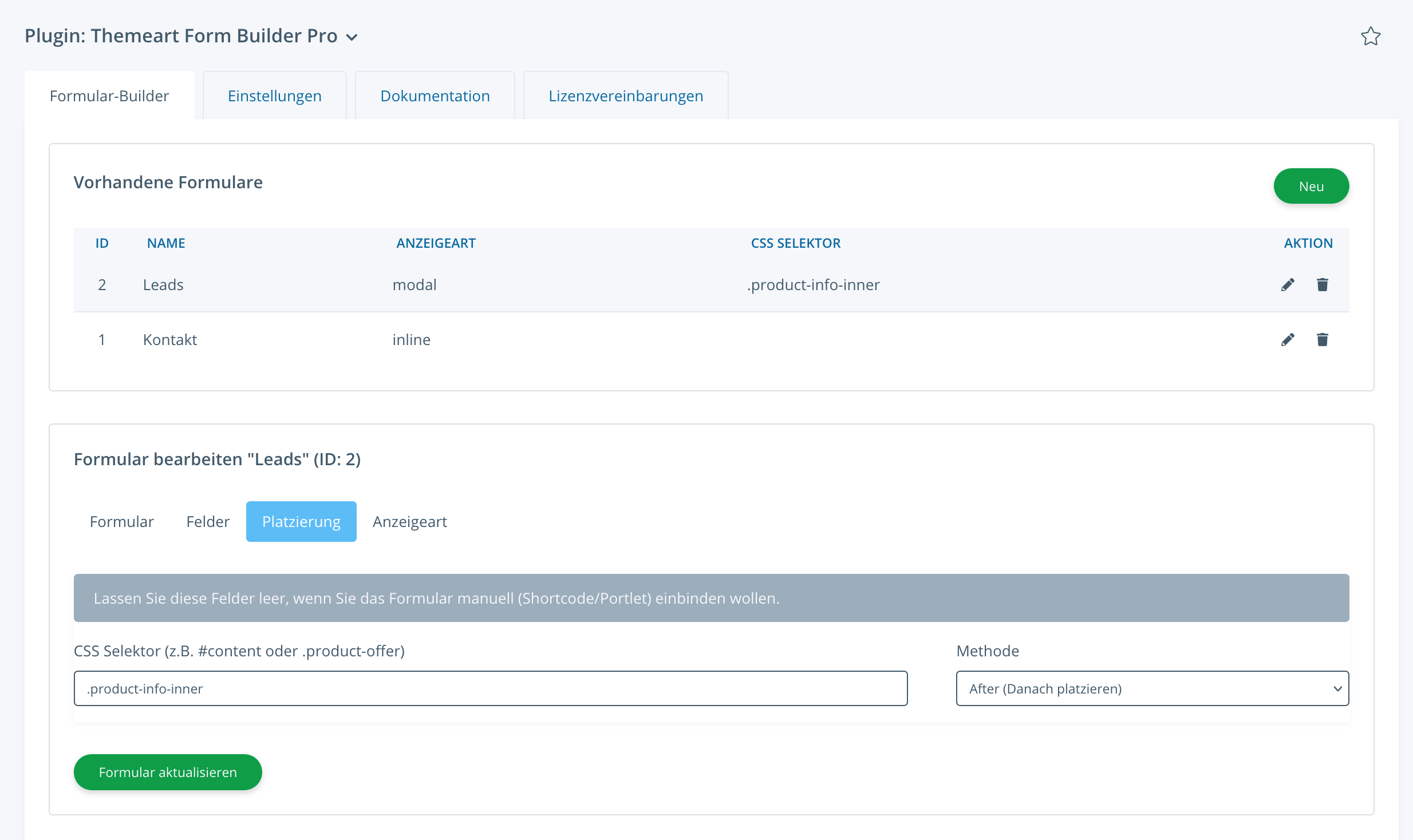The width and height of the screenshot is (1413, 840).
Task: Select the Platzierung sub-tab
Action: coord(301,522)
